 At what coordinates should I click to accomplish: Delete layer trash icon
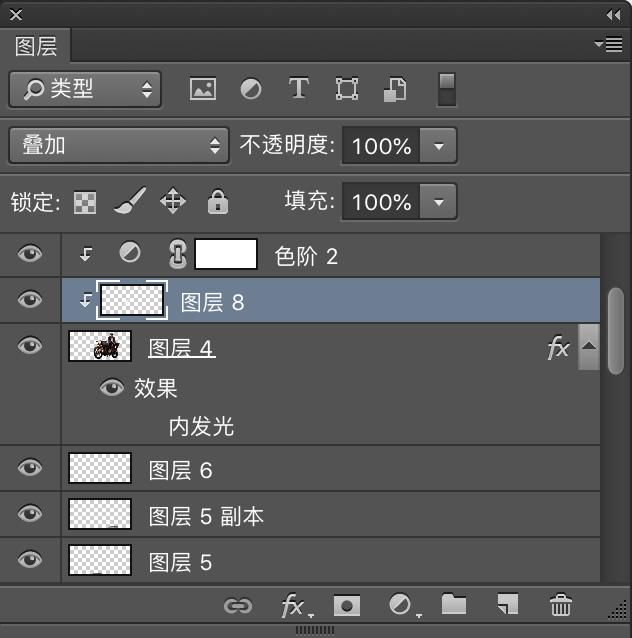[x=560, y=604]
